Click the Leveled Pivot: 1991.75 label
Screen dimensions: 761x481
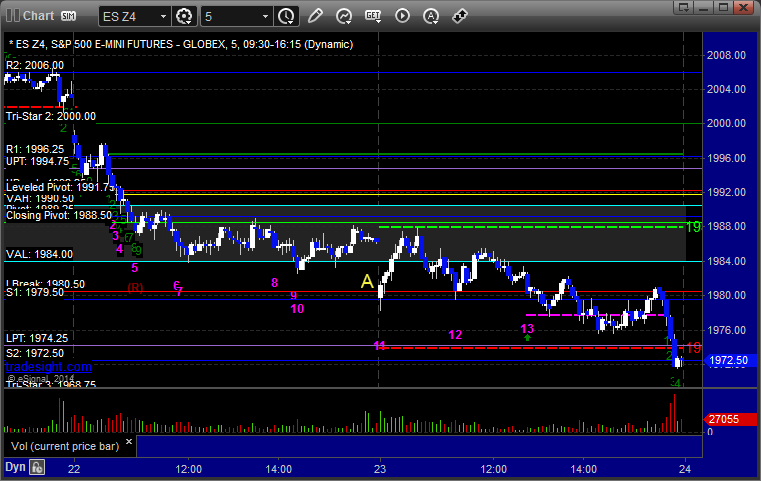[60, 187]
